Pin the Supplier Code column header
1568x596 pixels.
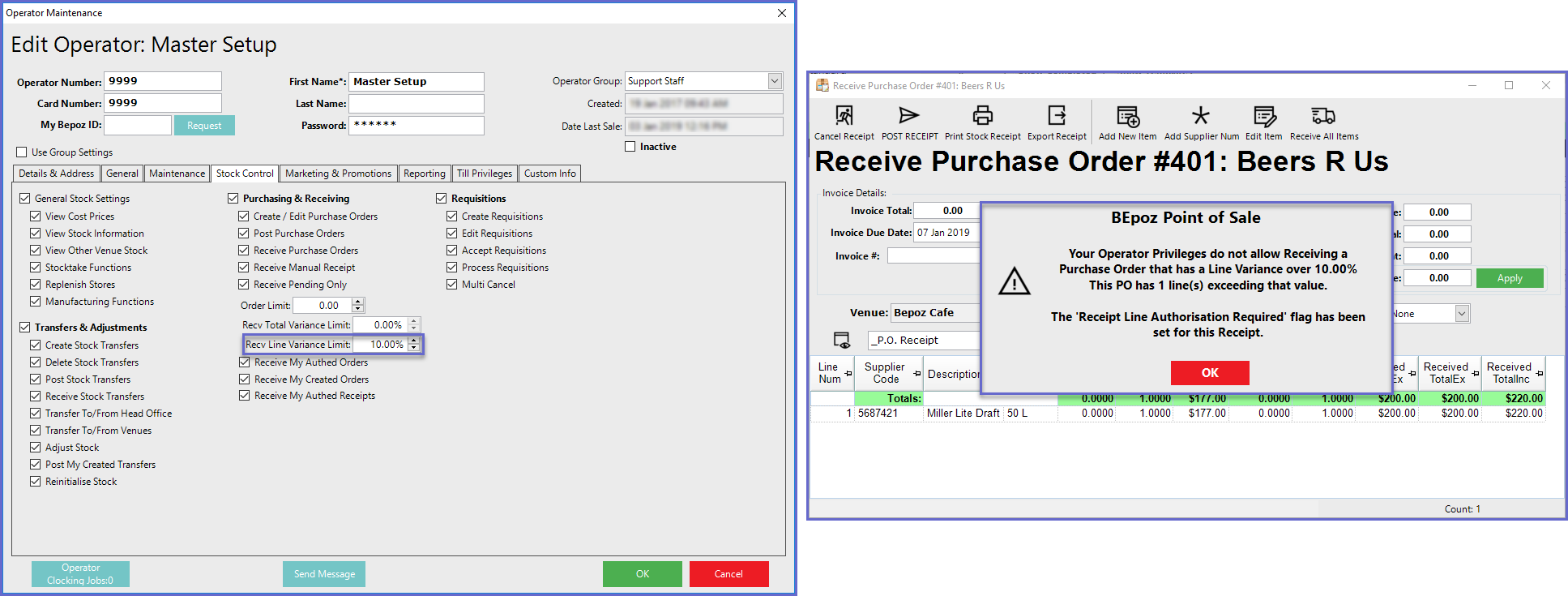click(917, 373)
